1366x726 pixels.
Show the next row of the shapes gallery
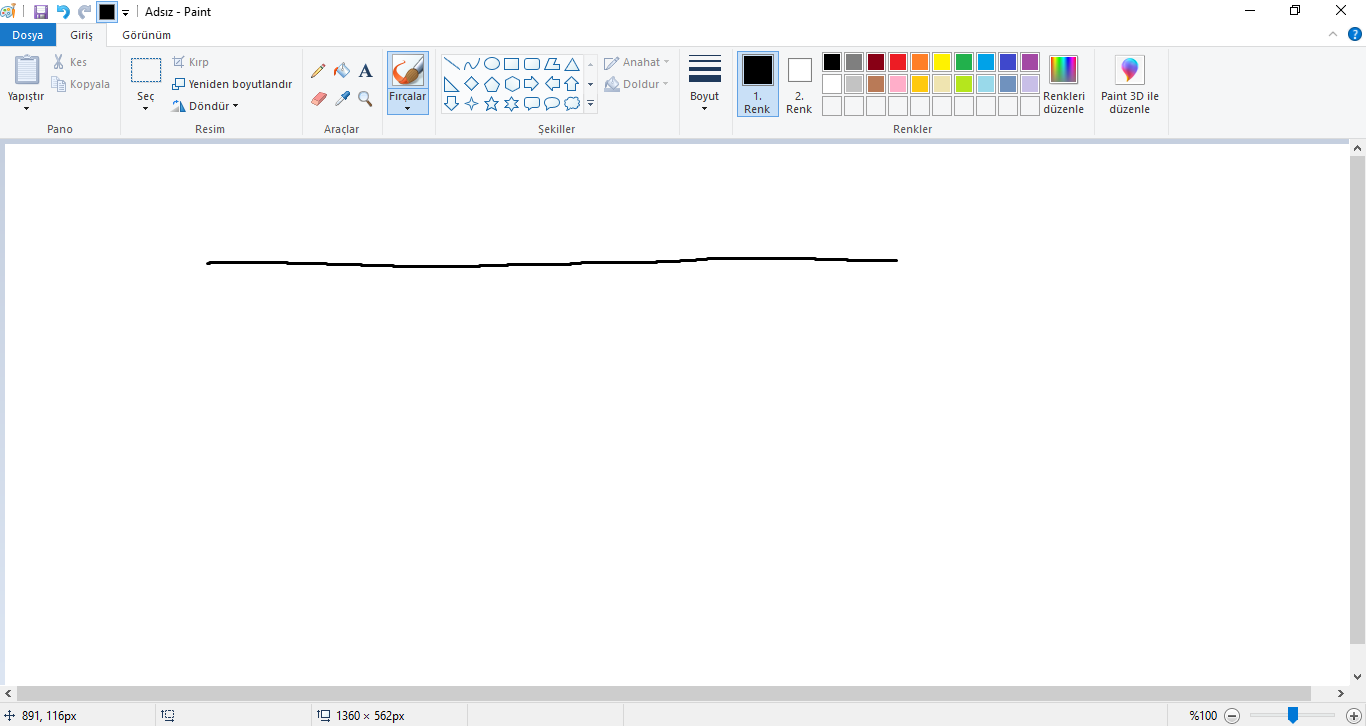click(x=591, y=84)
